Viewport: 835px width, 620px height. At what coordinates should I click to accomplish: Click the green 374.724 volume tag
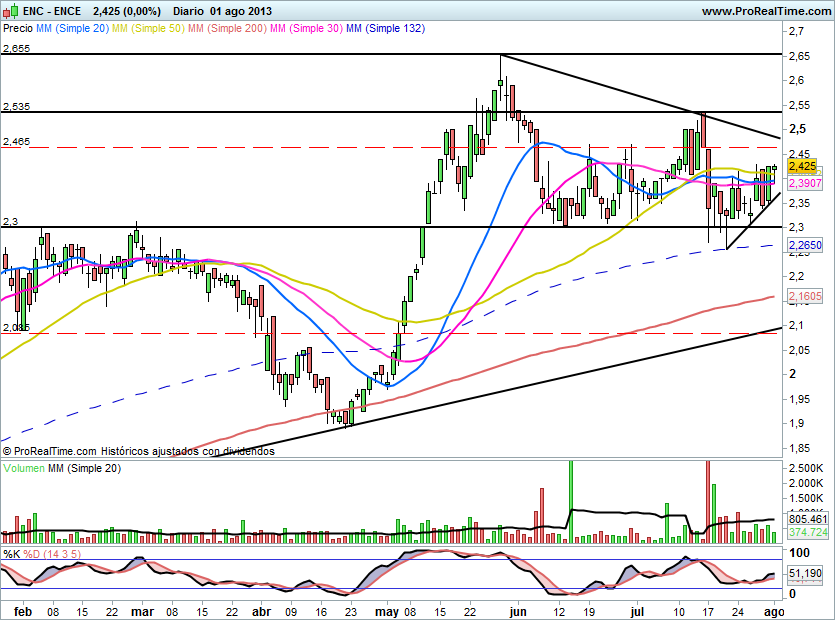(x=808, y=532)
